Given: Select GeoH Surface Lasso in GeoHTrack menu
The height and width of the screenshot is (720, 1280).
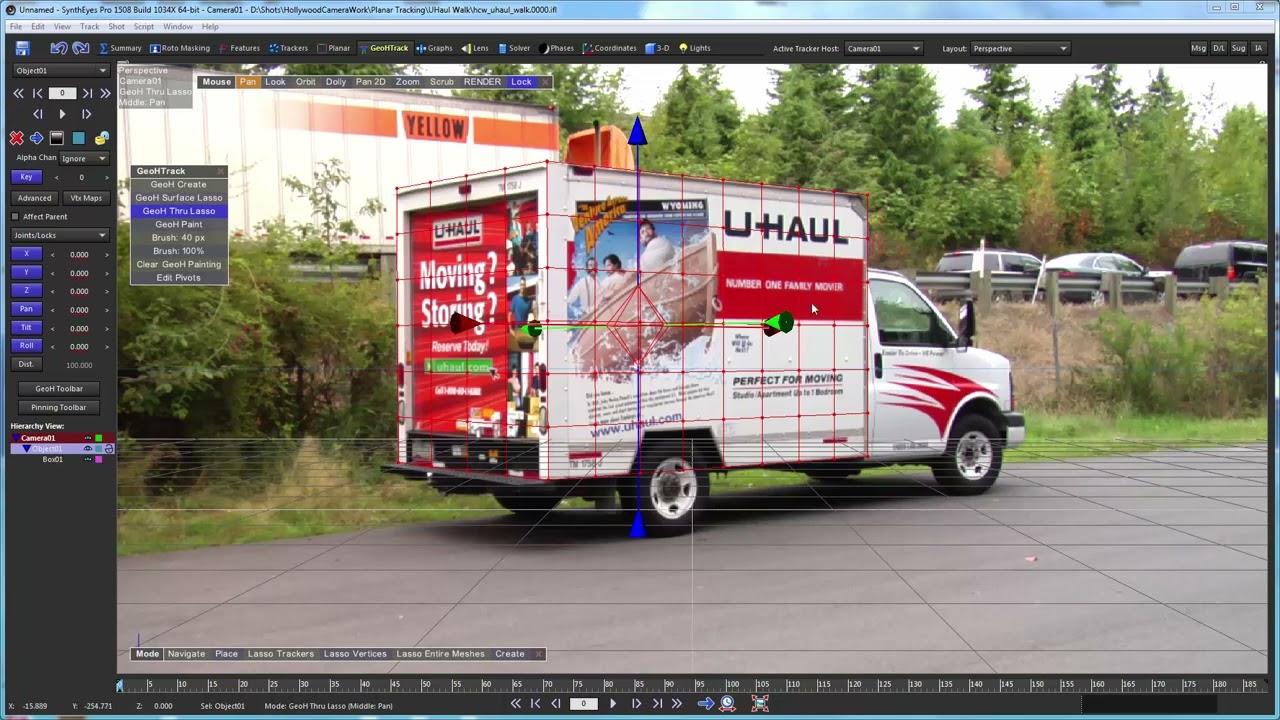Looking at the screenshot, I should pos(179,198).
